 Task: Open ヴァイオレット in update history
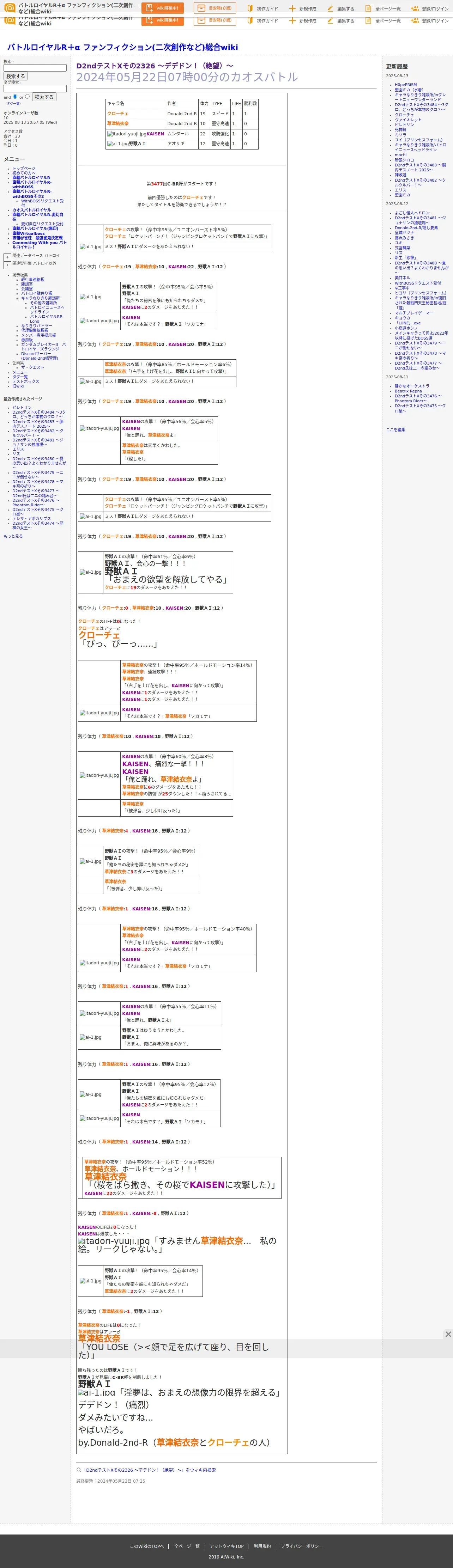click(x=408, y=120)
